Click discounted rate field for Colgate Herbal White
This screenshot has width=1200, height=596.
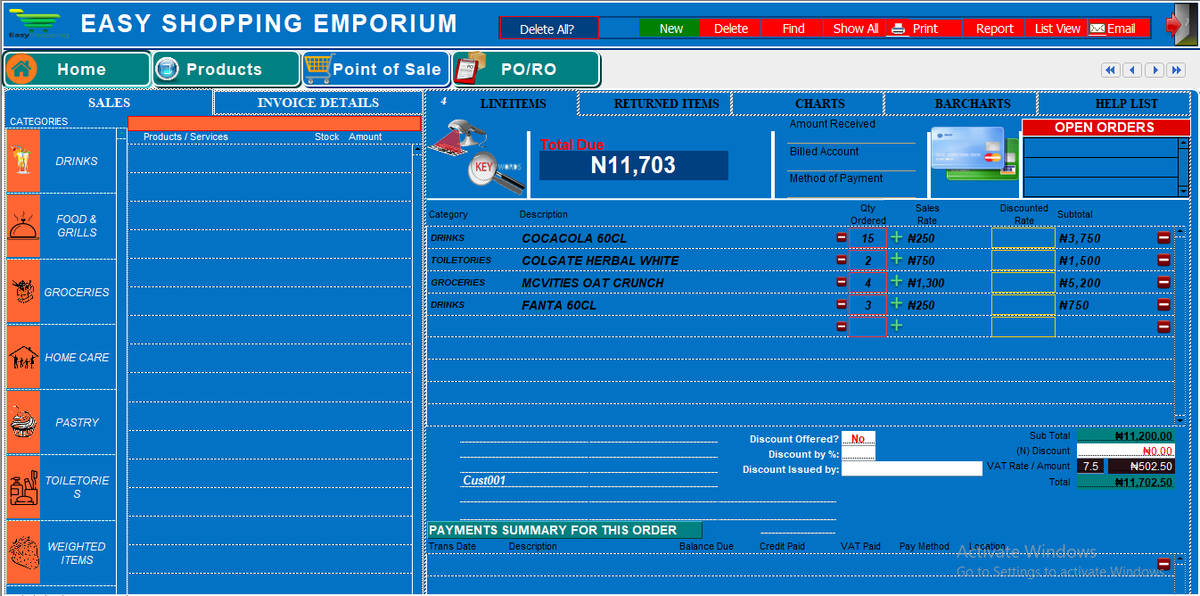pos(1023,260)
